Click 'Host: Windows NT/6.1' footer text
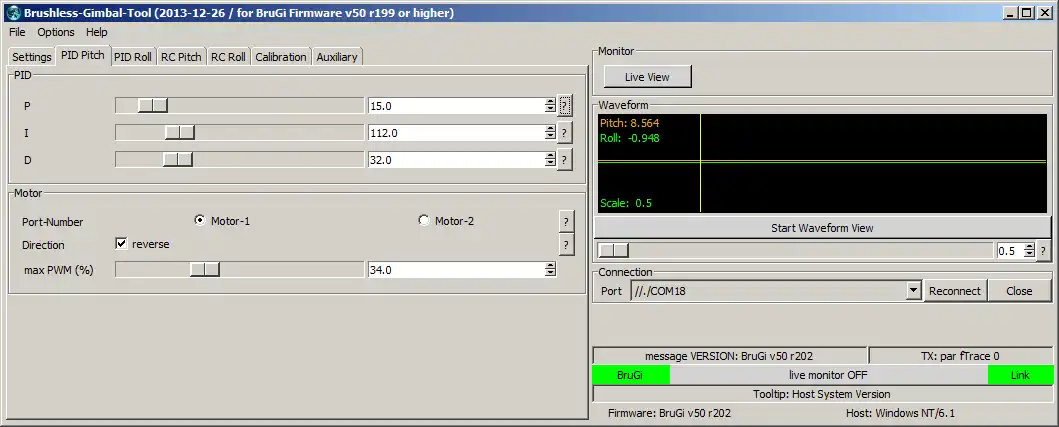Screen dimensions: 1059x427 pyautogui.click(x=900, y=413)
